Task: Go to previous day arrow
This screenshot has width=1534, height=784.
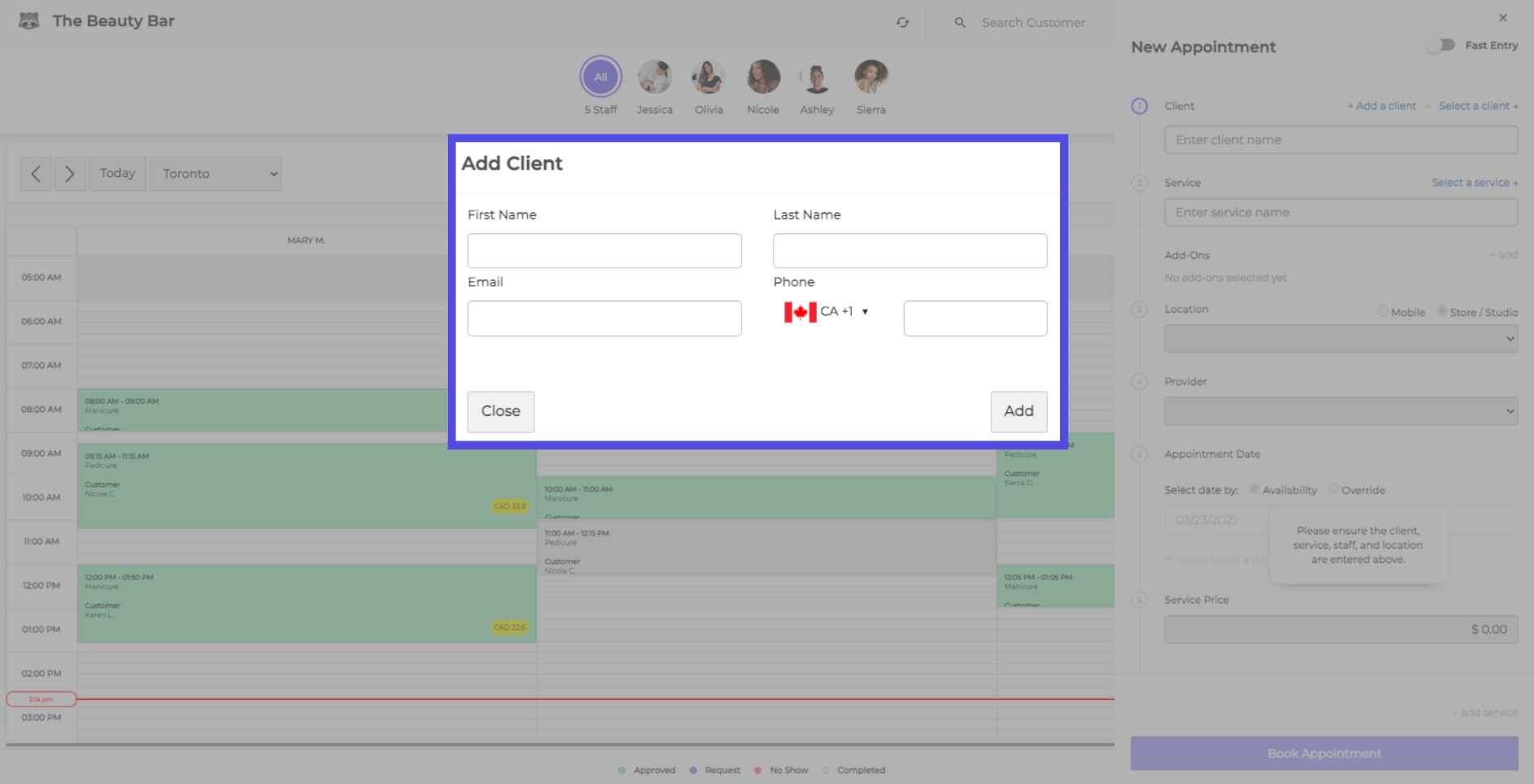Action: (36, 174)
